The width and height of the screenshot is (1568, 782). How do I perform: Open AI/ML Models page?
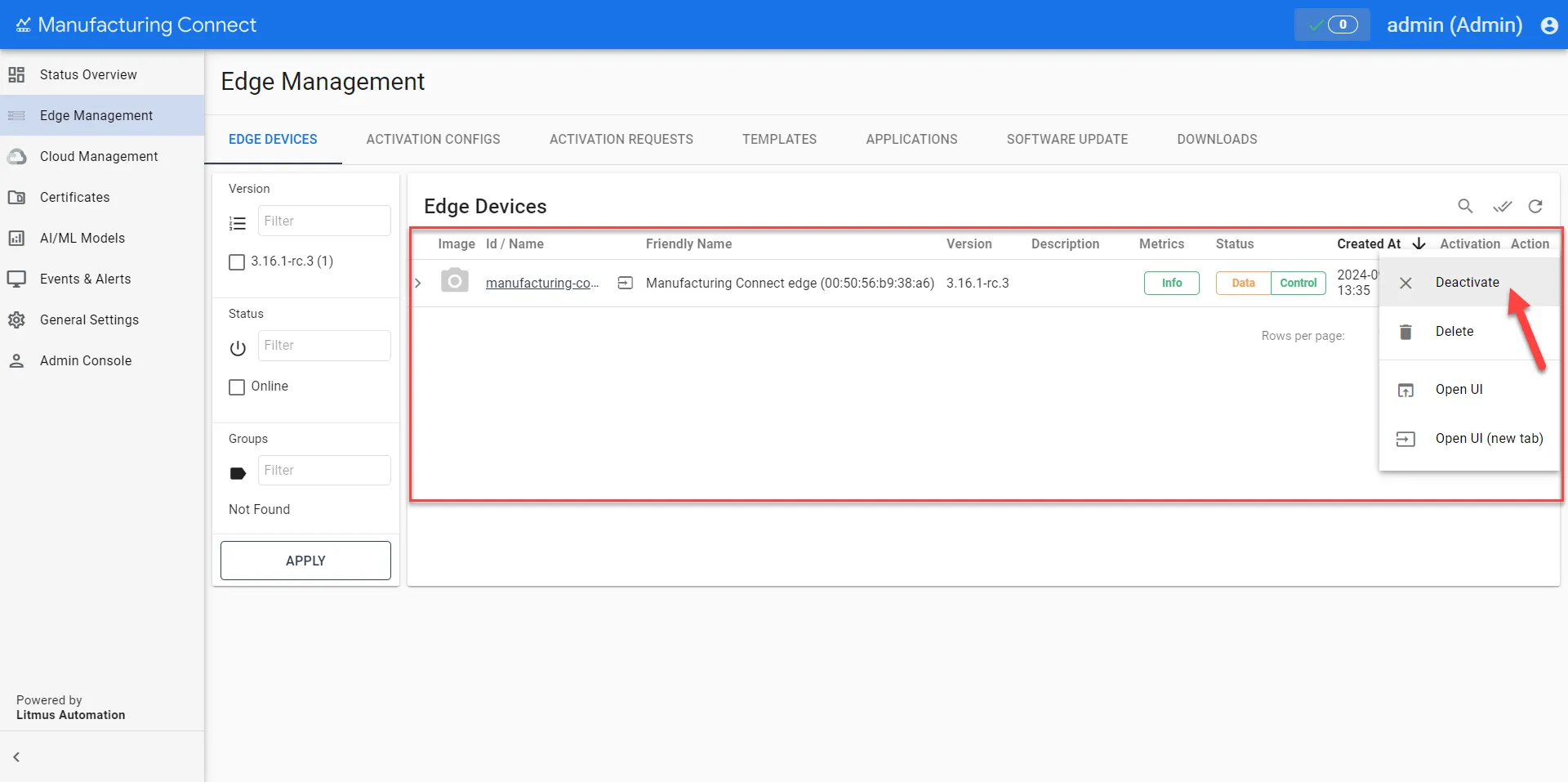pos(102,238)
